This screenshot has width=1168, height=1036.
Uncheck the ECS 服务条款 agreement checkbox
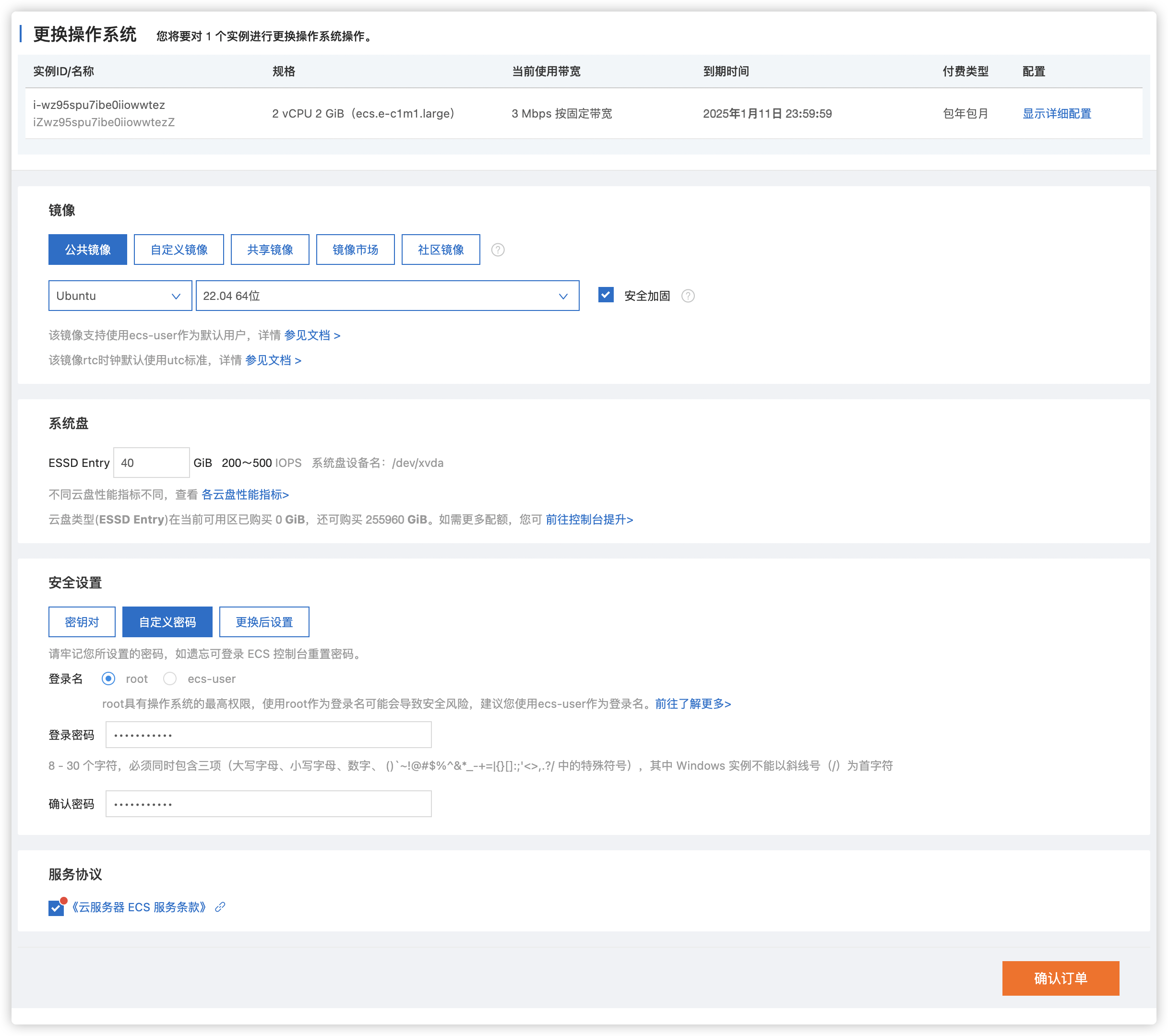point(56,907)
